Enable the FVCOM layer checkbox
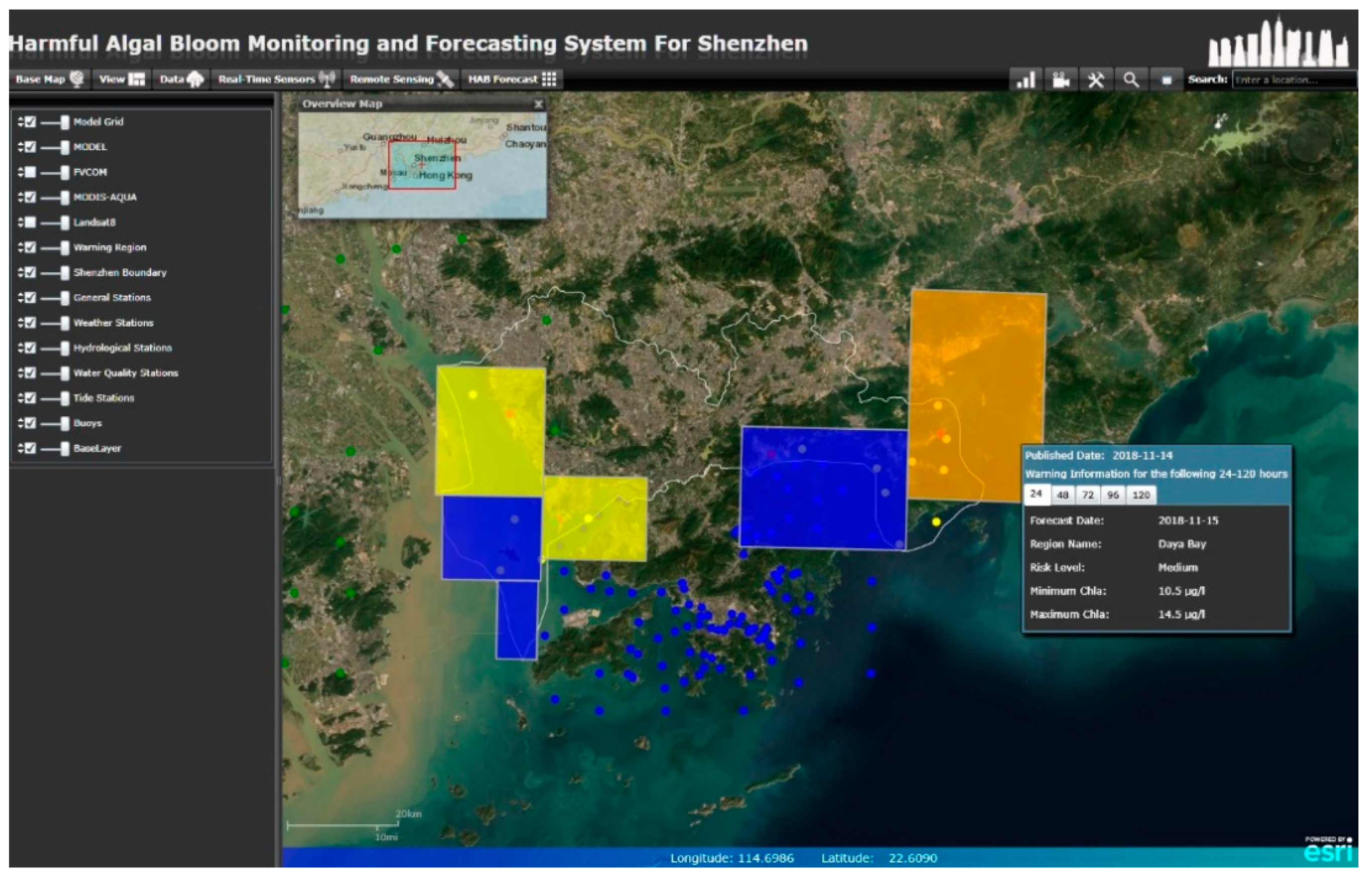Viewport: 1372px width, 882px height. tap(31, 172)
